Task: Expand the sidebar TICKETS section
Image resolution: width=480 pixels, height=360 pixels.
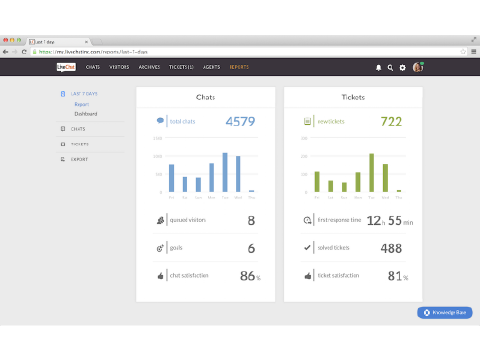Action: tap(80, 144)
